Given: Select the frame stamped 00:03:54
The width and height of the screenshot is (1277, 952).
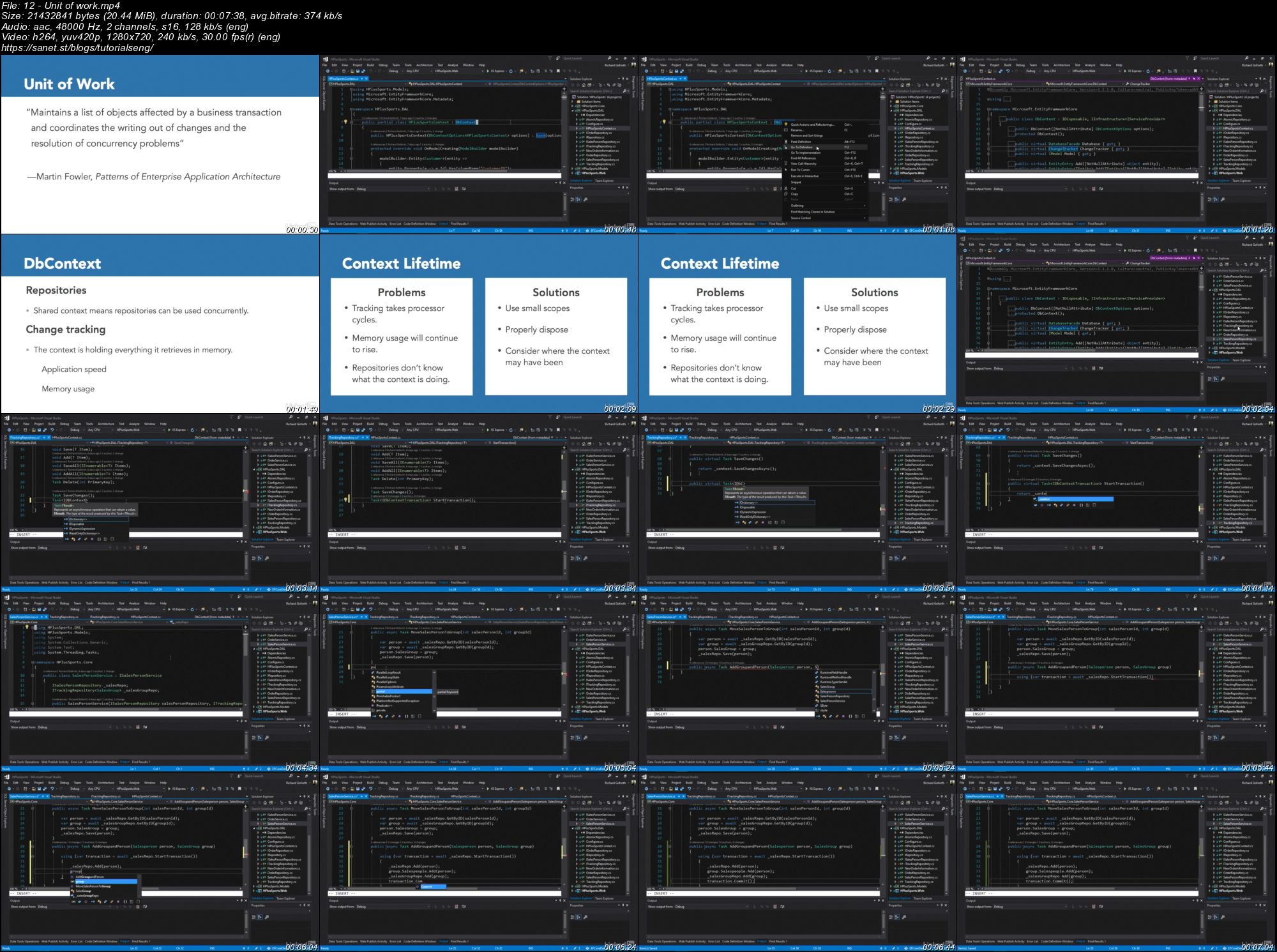Looking at the screenshot, I should tap(797, 503).
